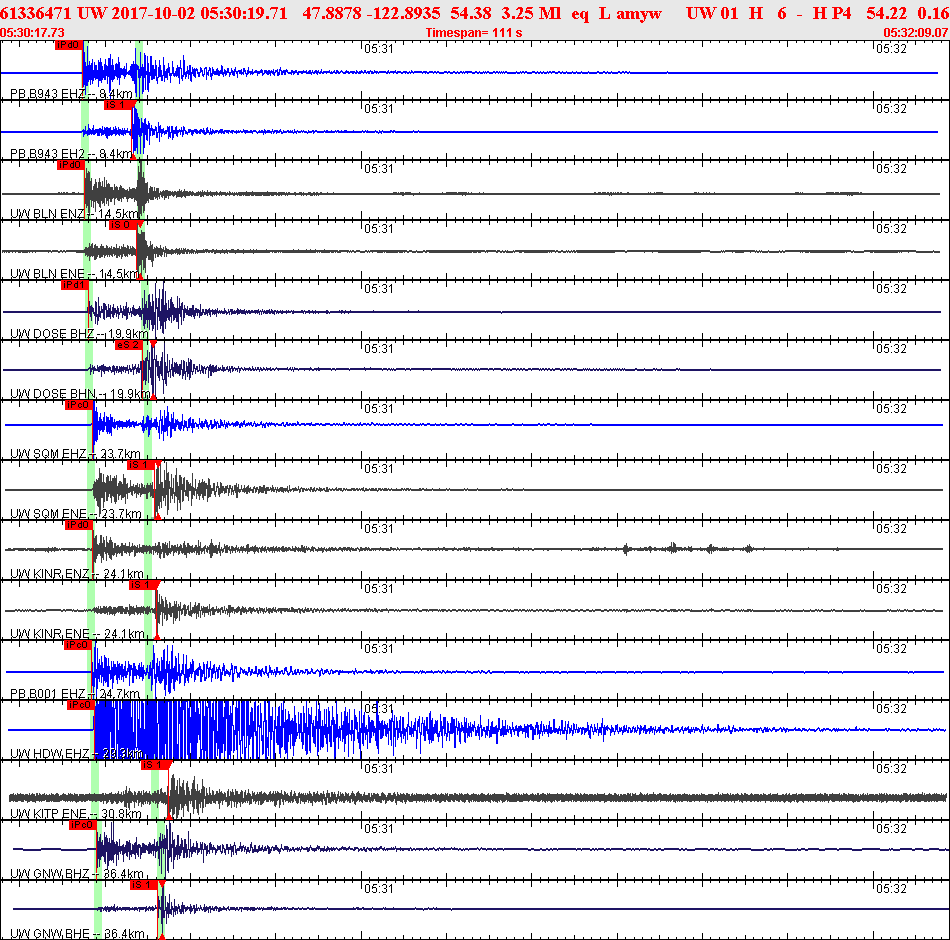Image resolution: width=950 pixels, height=940 pixels.
Task: Select the iPc0 pick flag on UW HDW EHZ
Action: pyautogui.click(x=81, y=705)
